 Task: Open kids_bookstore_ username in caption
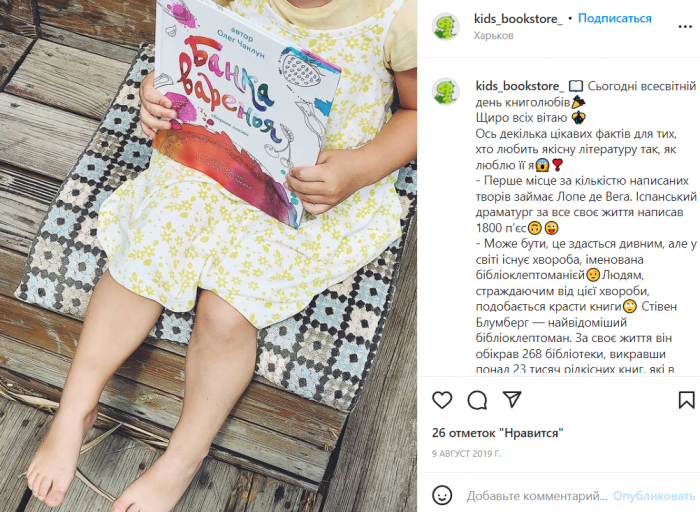tap(520, 86)
